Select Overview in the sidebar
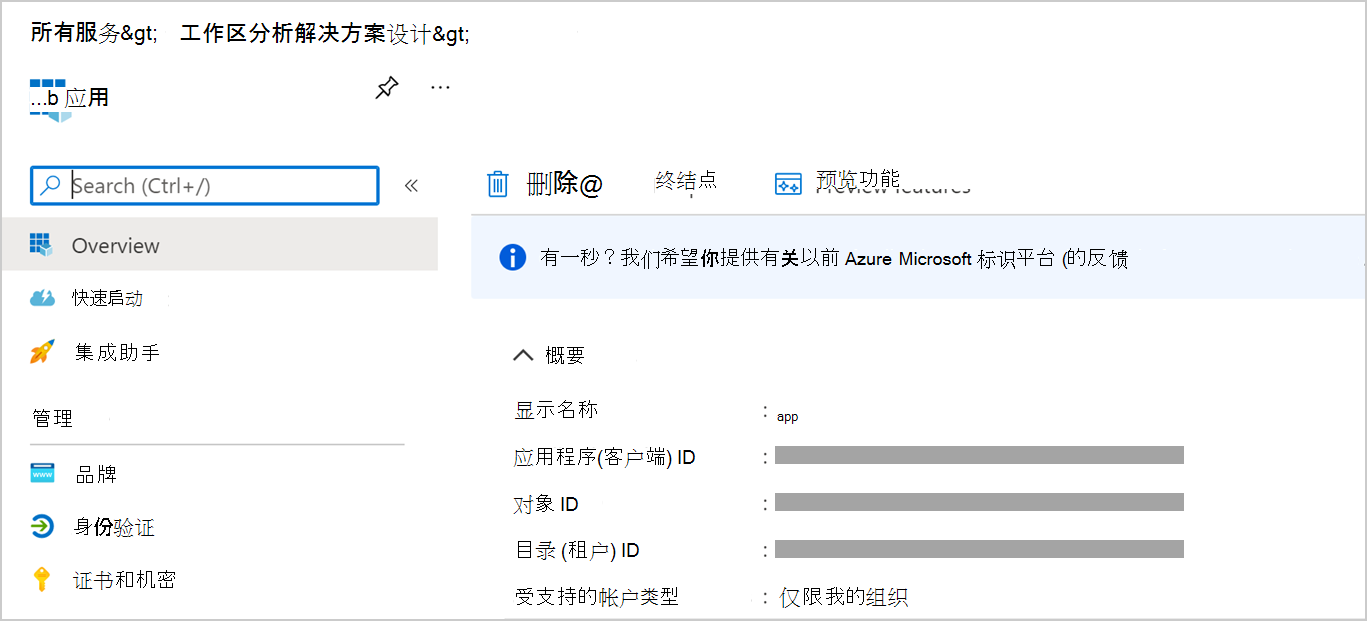This screenshot has width=1367, height=621. coord(219,245)
